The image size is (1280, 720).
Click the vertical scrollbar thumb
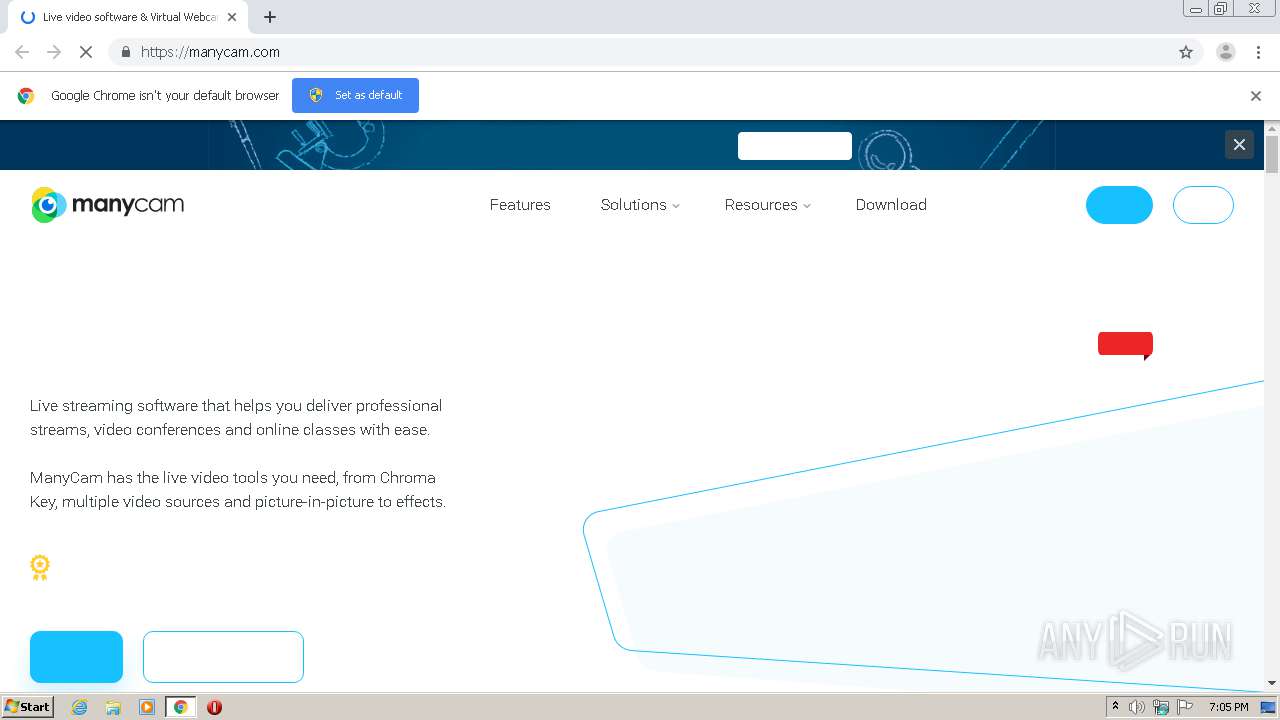tap(1272, 155)
